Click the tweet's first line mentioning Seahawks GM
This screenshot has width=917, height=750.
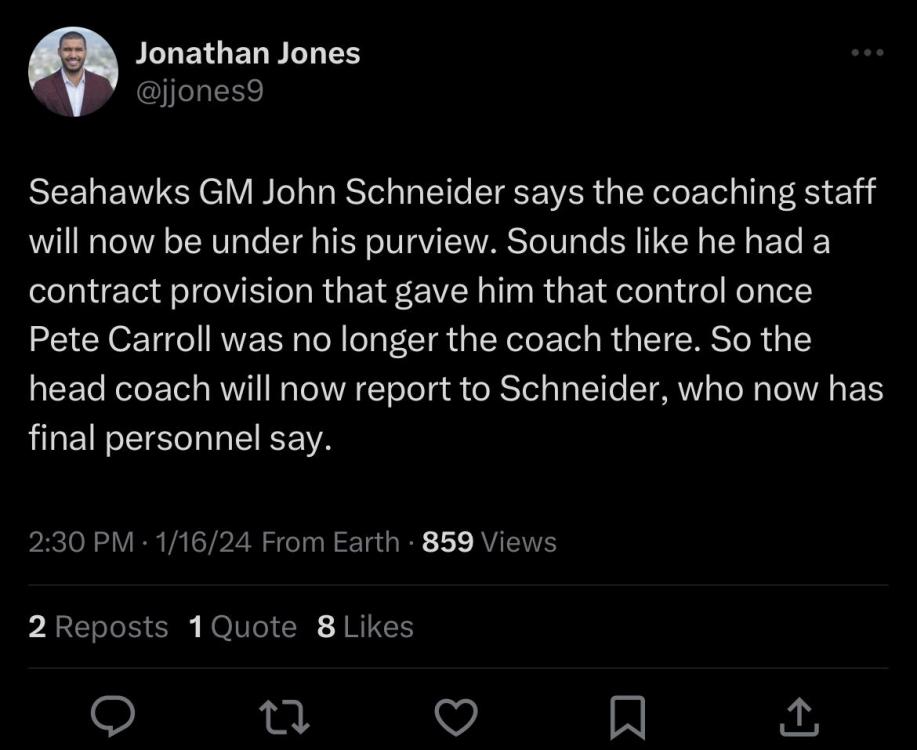click(x=451, y=193)
